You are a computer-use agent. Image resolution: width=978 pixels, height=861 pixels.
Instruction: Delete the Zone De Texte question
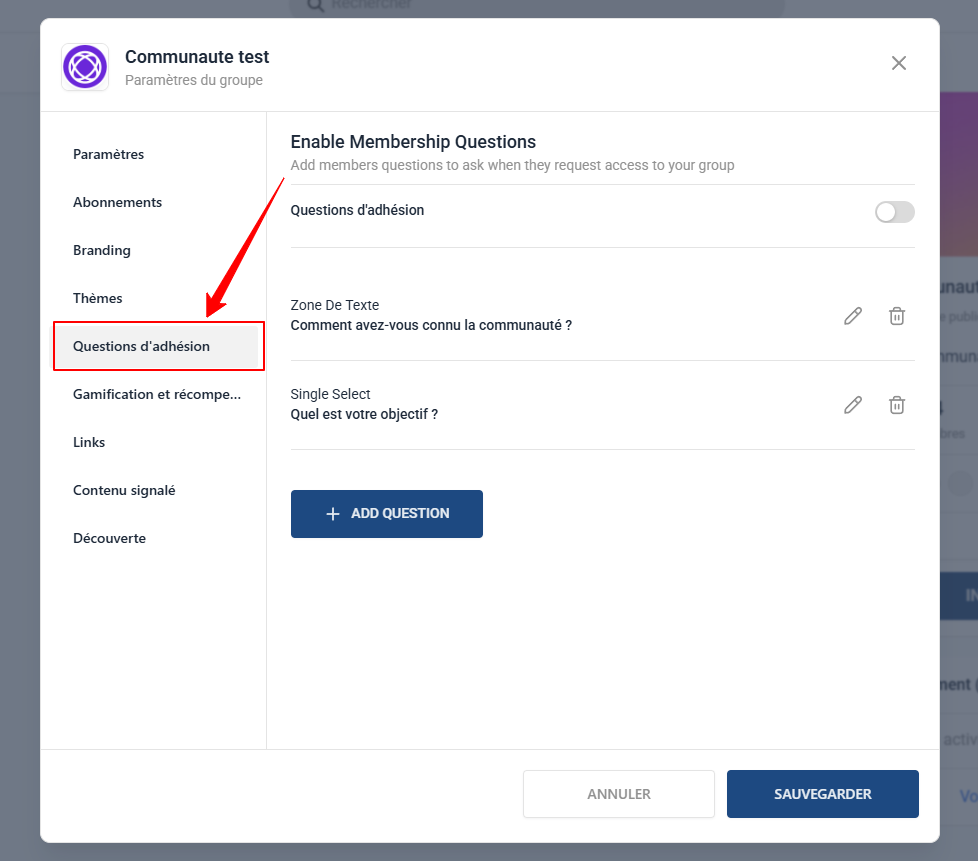[x=897, y=316]
